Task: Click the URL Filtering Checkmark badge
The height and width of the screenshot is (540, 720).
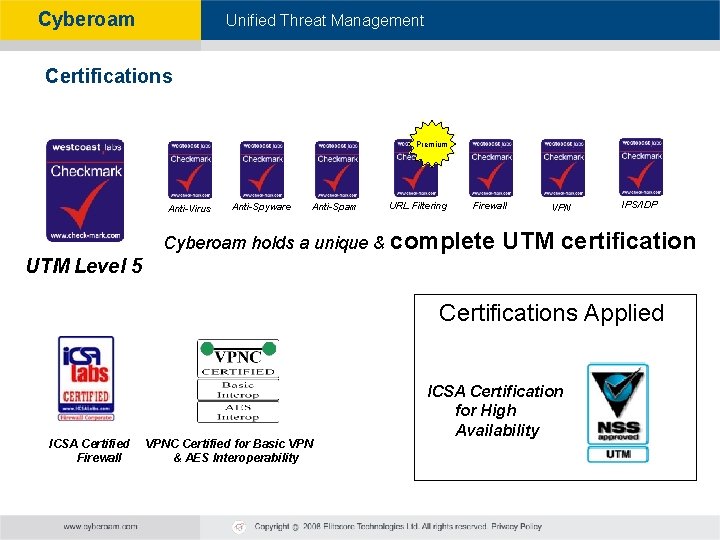Action: (416, 168)
